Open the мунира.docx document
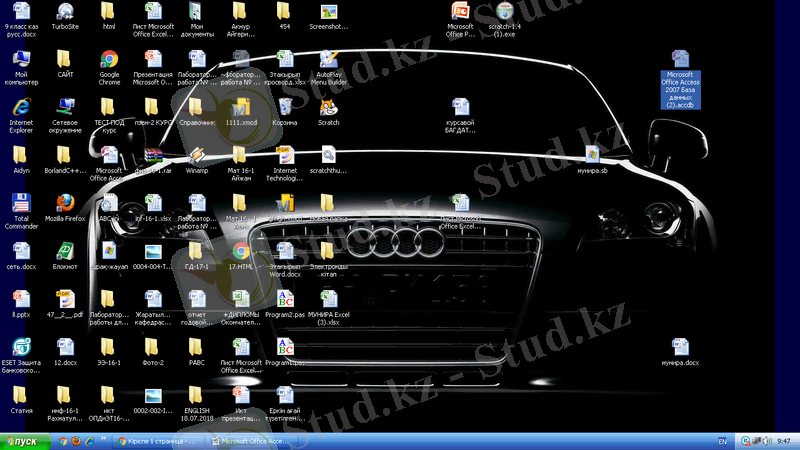The width and height of the screenshot is (800, 450). click(680, 348)
